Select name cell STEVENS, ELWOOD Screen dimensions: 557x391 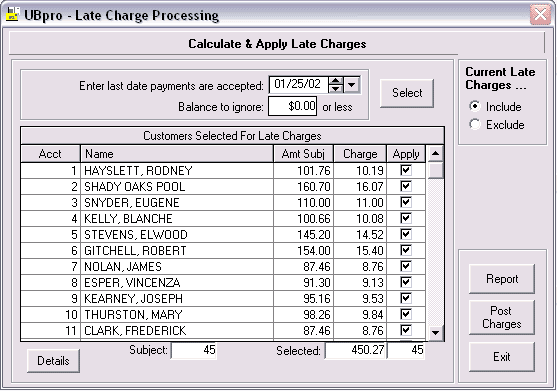177,234
